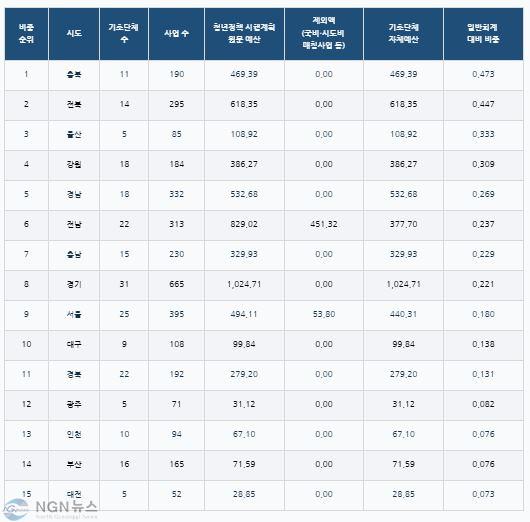
Task: Click the 서울 region cell
Action: click(x=74, y=314)
